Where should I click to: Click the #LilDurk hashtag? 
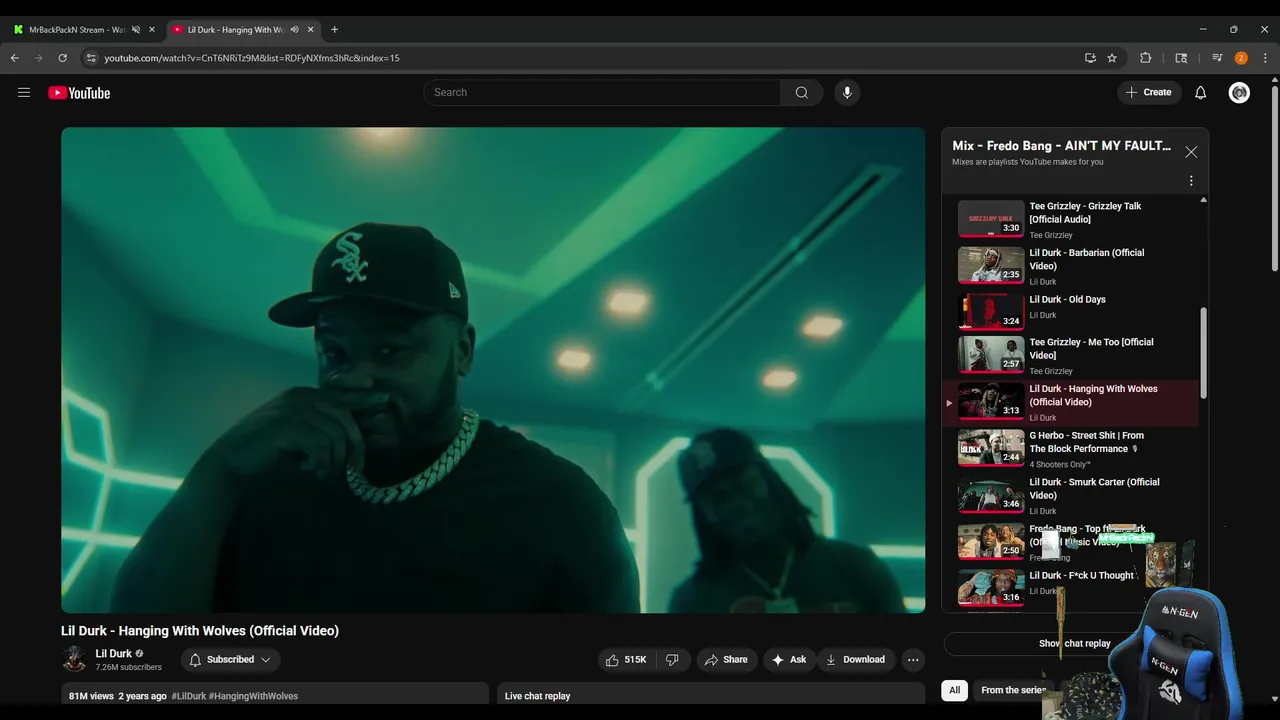click(x=189, y=696)
